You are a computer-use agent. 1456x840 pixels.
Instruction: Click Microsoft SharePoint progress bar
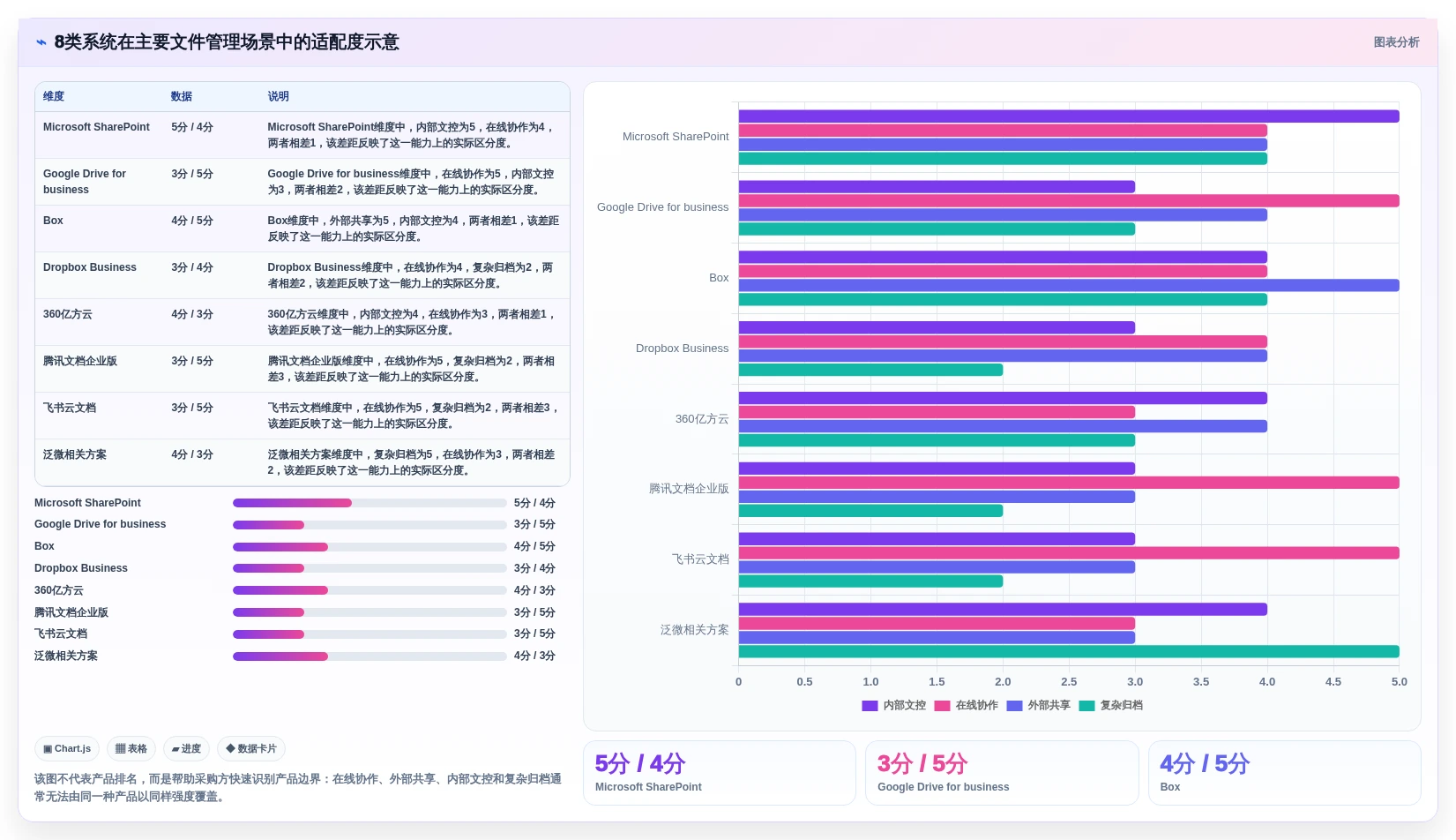pyautogui.click(x=370, y=503)
